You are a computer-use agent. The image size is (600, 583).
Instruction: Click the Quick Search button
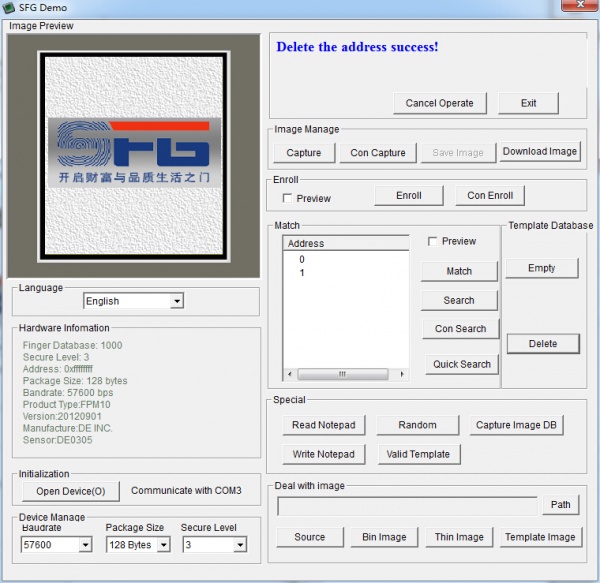click(461, 364)
